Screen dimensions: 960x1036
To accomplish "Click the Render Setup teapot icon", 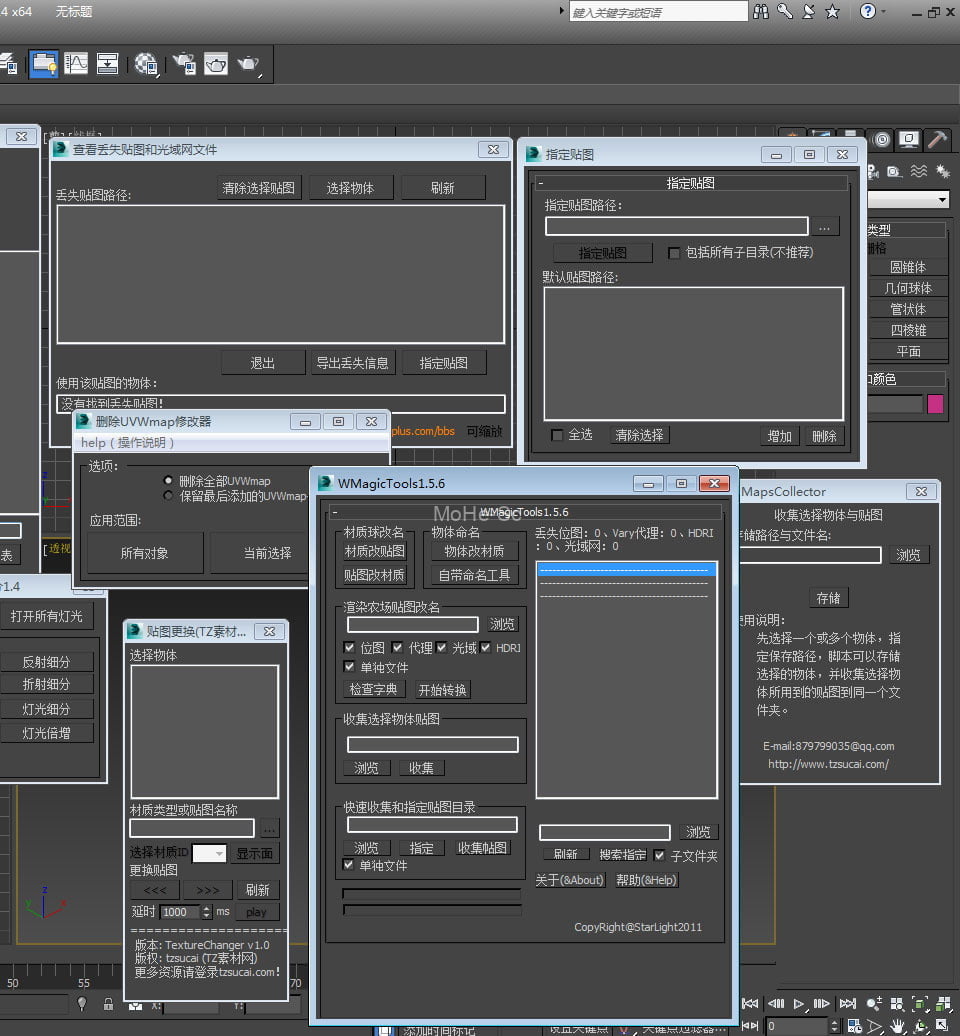I will click(x=182, y=64).
